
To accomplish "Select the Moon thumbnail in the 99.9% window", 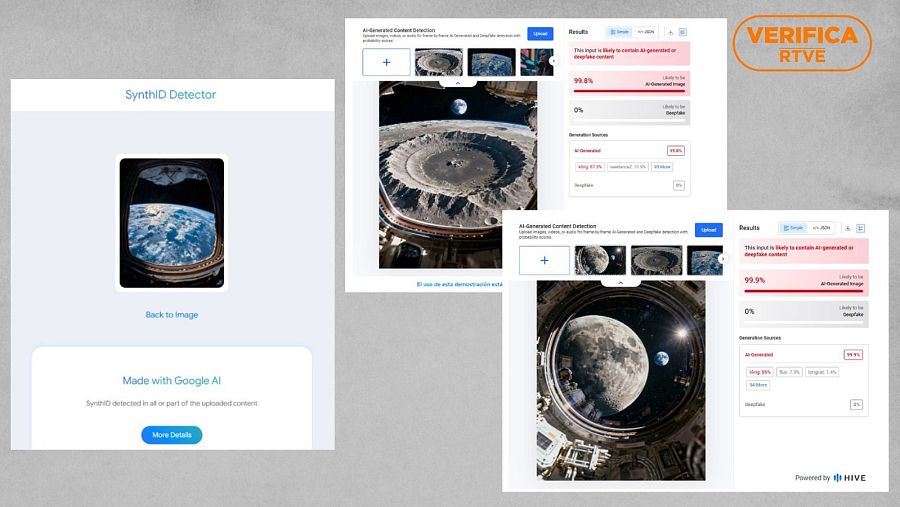I will pyautogui.click(x=600, y=260).
